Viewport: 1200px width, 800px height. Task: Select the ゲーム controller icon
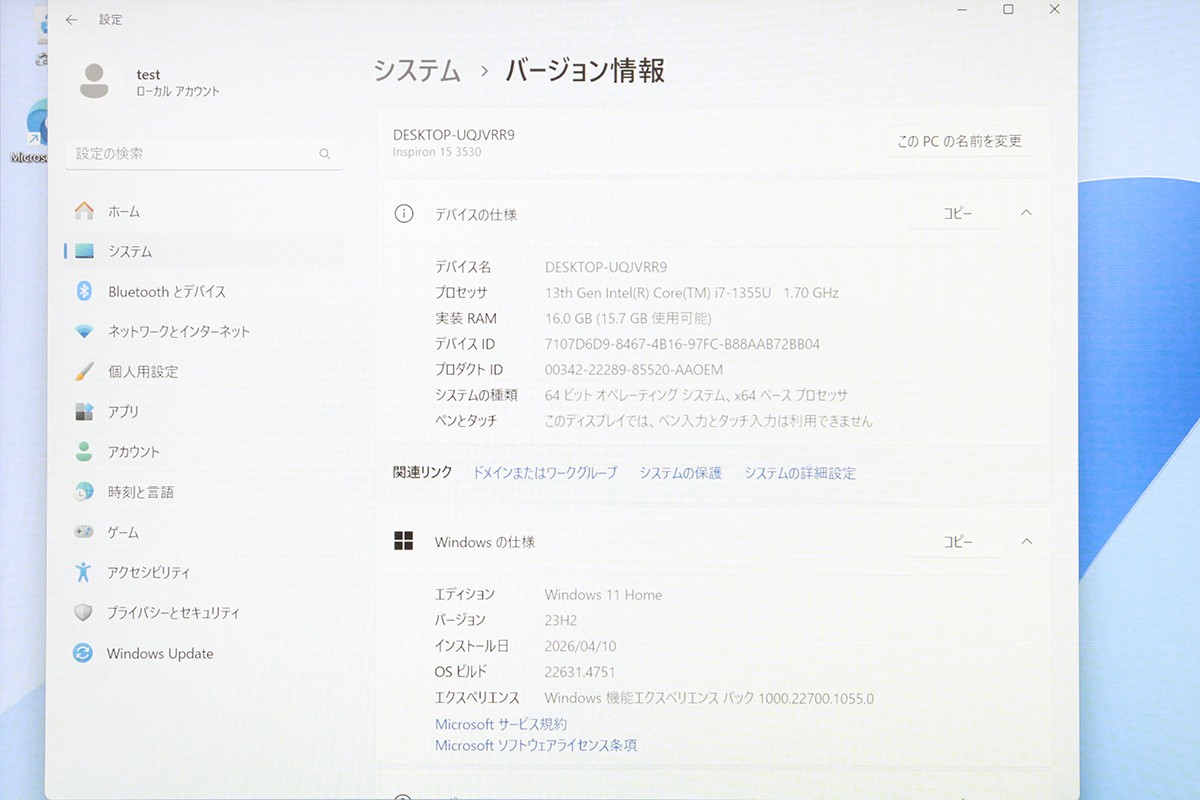click(x=84, y=532)
